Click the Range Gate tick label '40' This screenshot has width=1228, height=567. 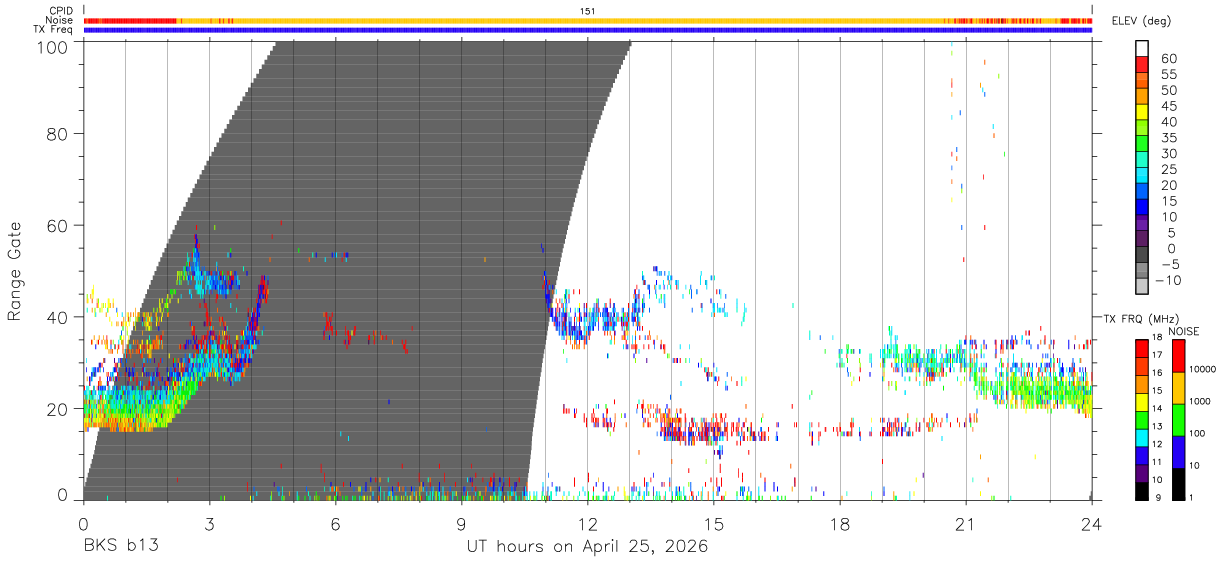pos(57,317)
